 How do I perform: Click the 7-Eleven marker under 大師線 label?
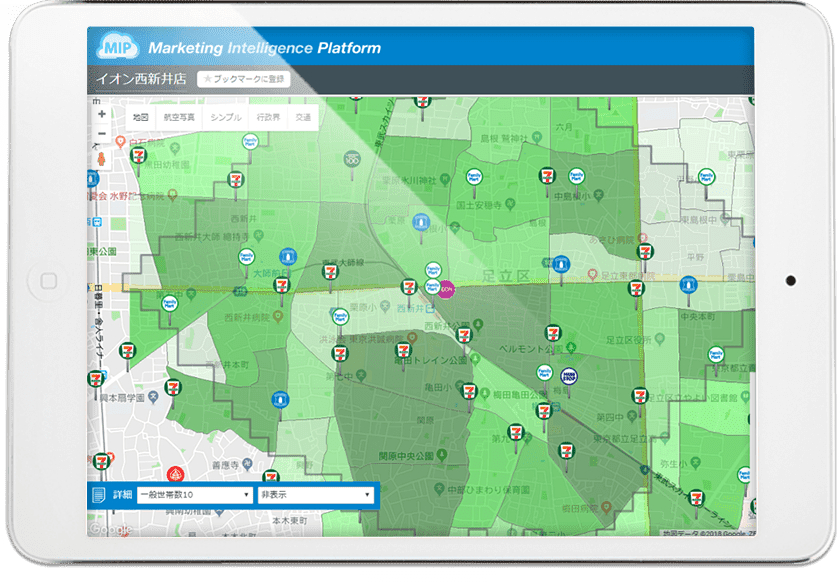click(331, 272)
